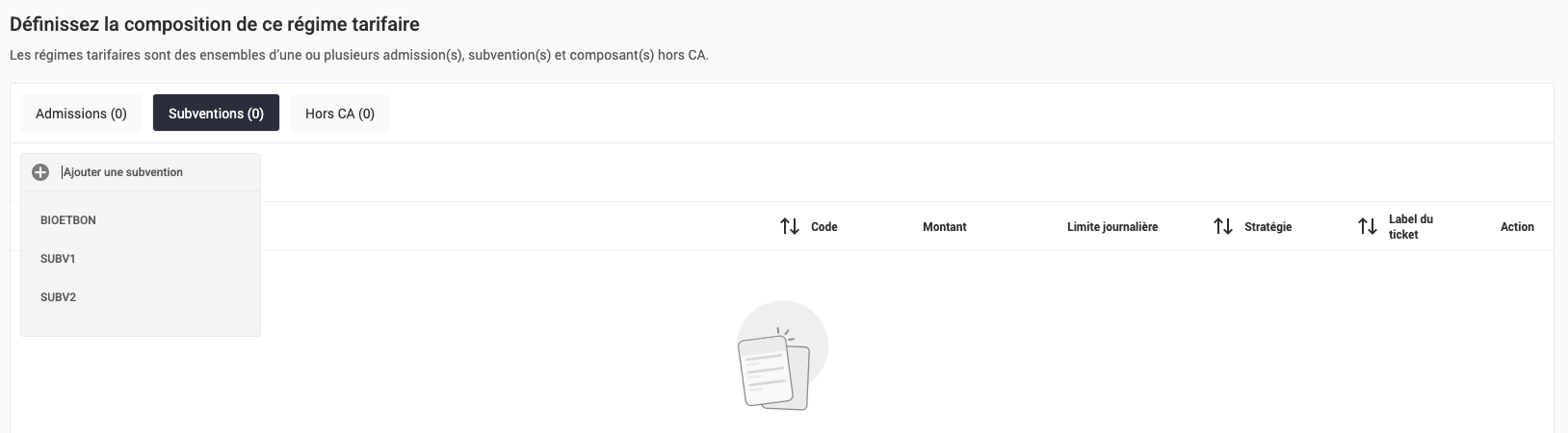Viewport: 1568px width, 433px height.
Task: Click the Label du ticket header text
Action: (1410, 227)
